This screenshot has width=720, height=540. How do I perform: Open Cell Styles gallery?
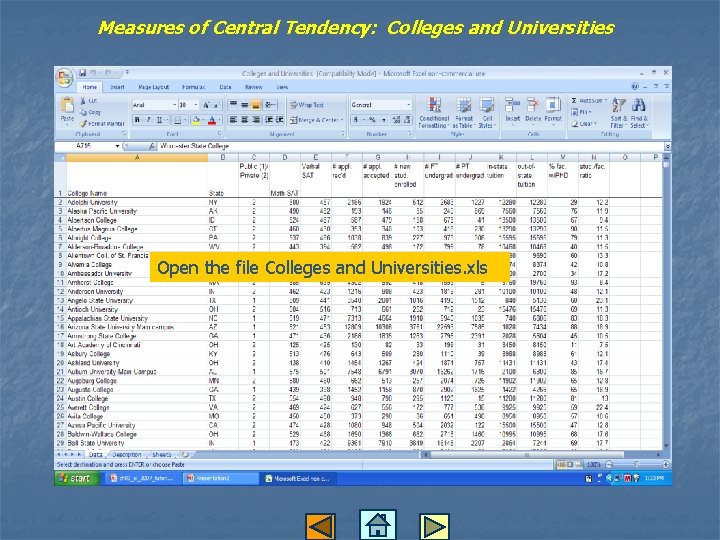(487, 112)
